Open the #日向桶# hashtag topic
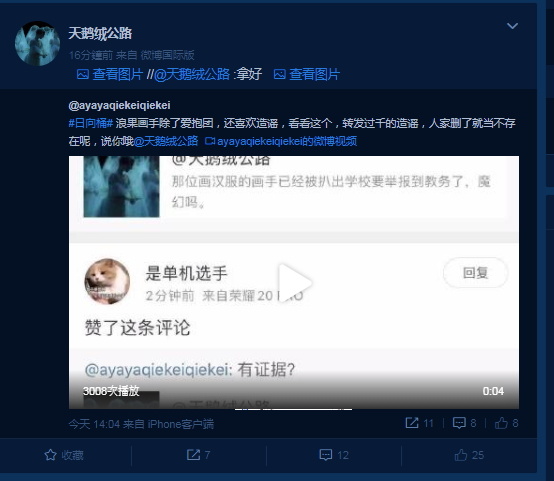 coord(90,123)
